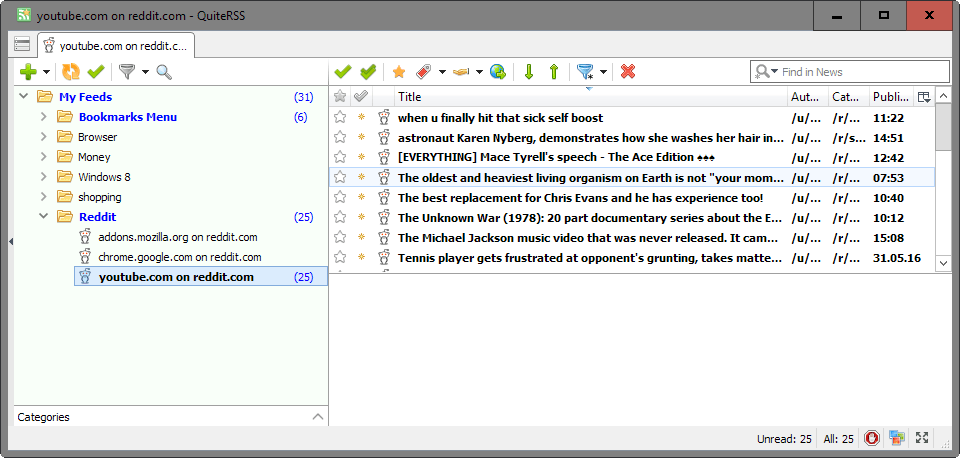Expand the Browser folder
Image resolution: width=960 pixels, height=458 pixels.
43,137
